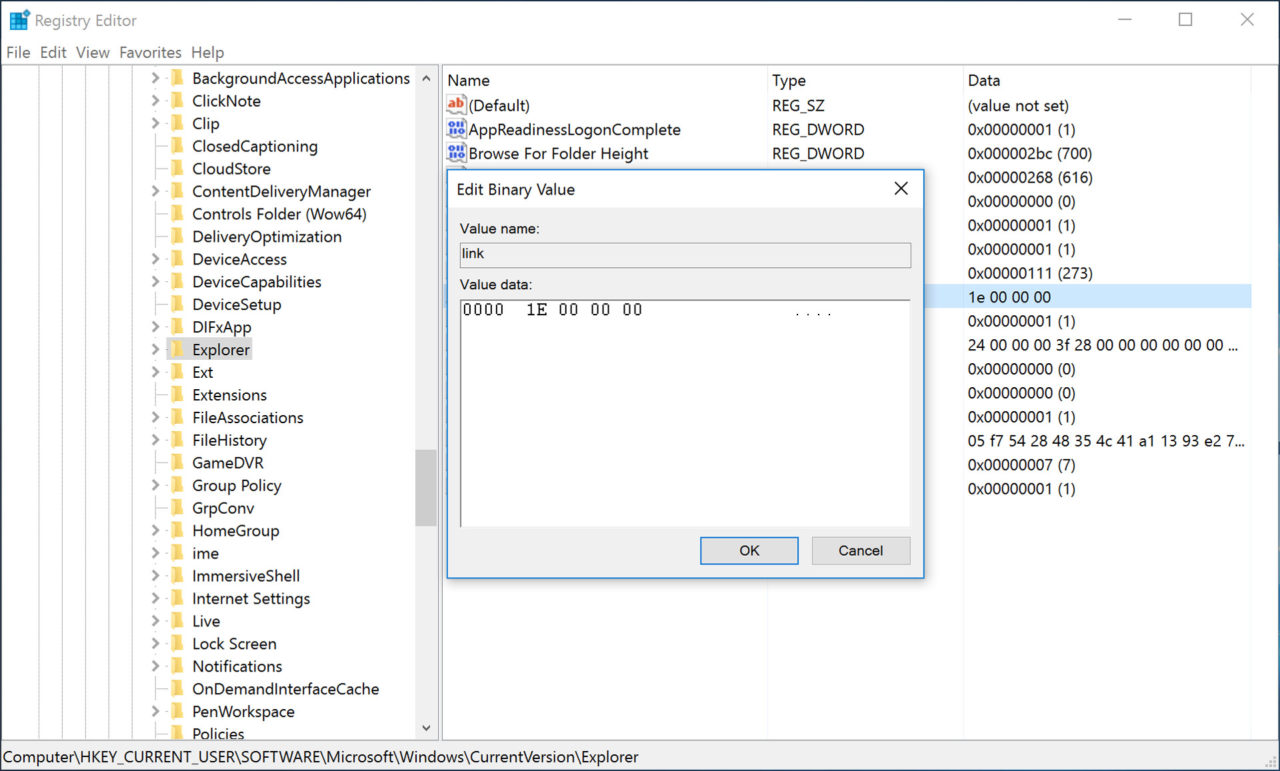Viewport: 1280px width, 771px height.
Task: Click the ContentDeliveryManager folder icon
Action: [177, 191]
